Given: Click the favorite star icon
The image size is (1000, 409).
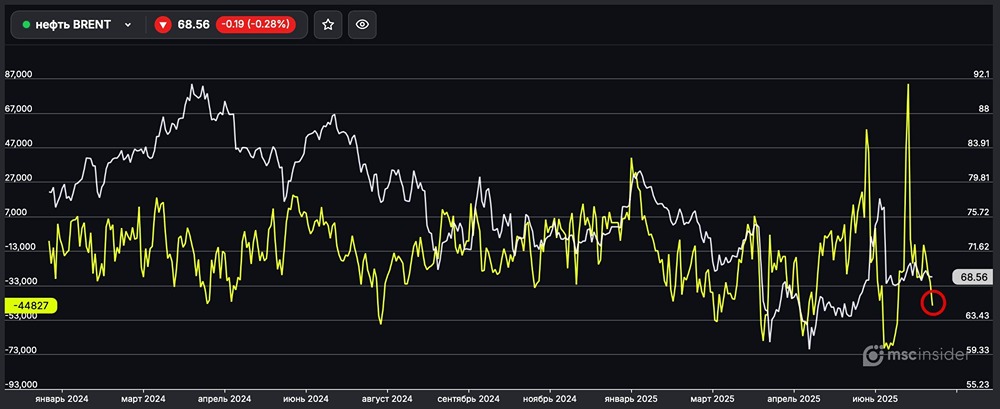Looking at the screenshot, I should [327, 25].
